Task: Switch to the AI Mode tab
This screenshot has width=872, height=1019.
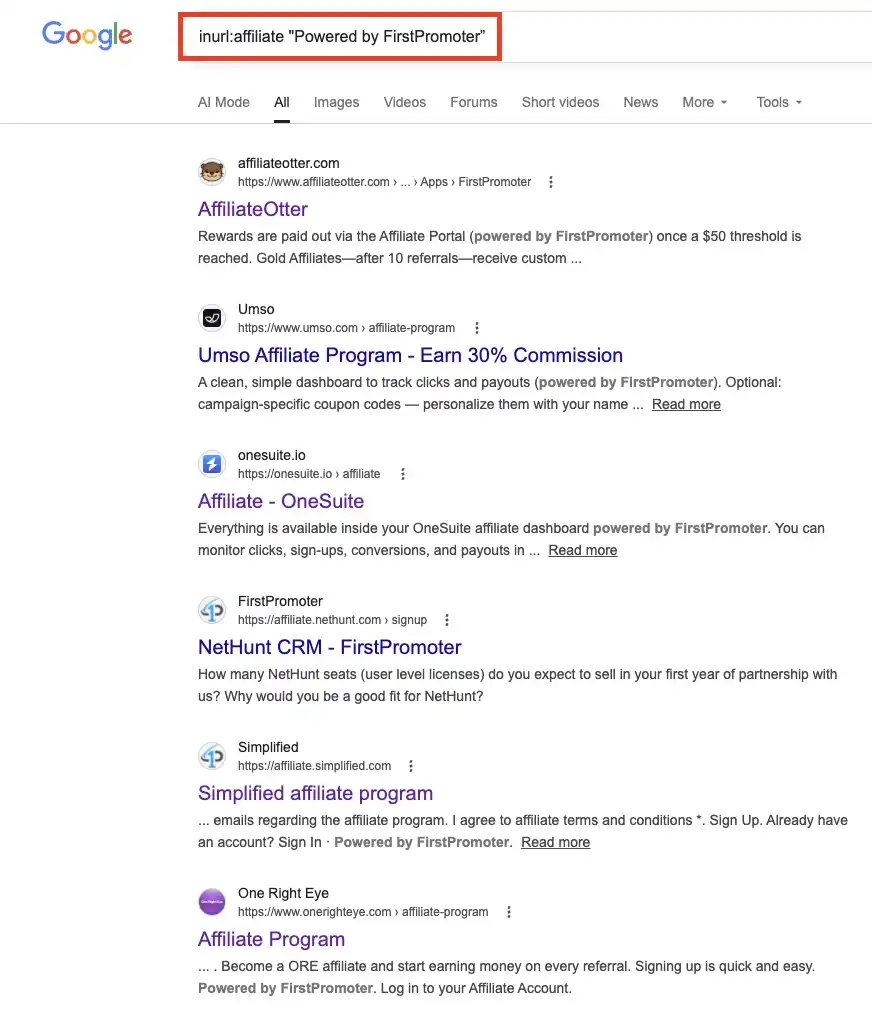Action: tap(224, 102)
